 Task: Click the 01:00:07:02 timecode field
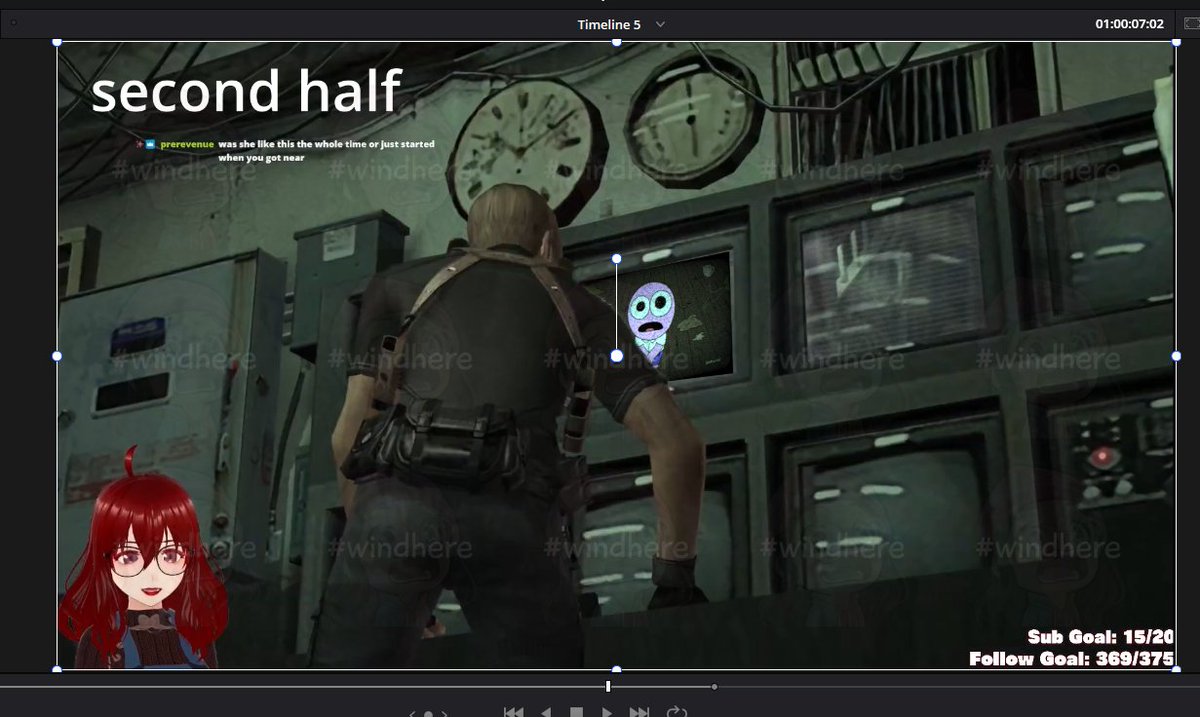[x=1129, y=24]
